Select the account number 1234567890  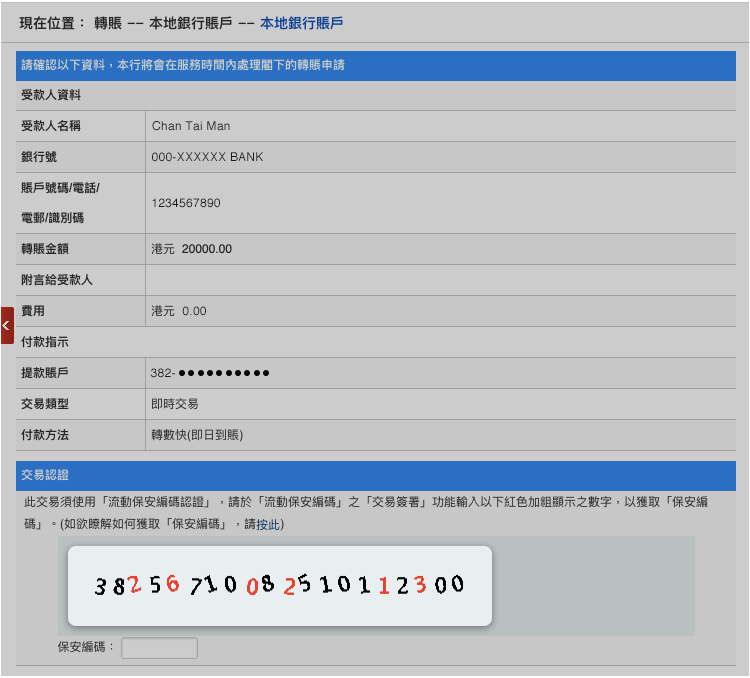186,203
